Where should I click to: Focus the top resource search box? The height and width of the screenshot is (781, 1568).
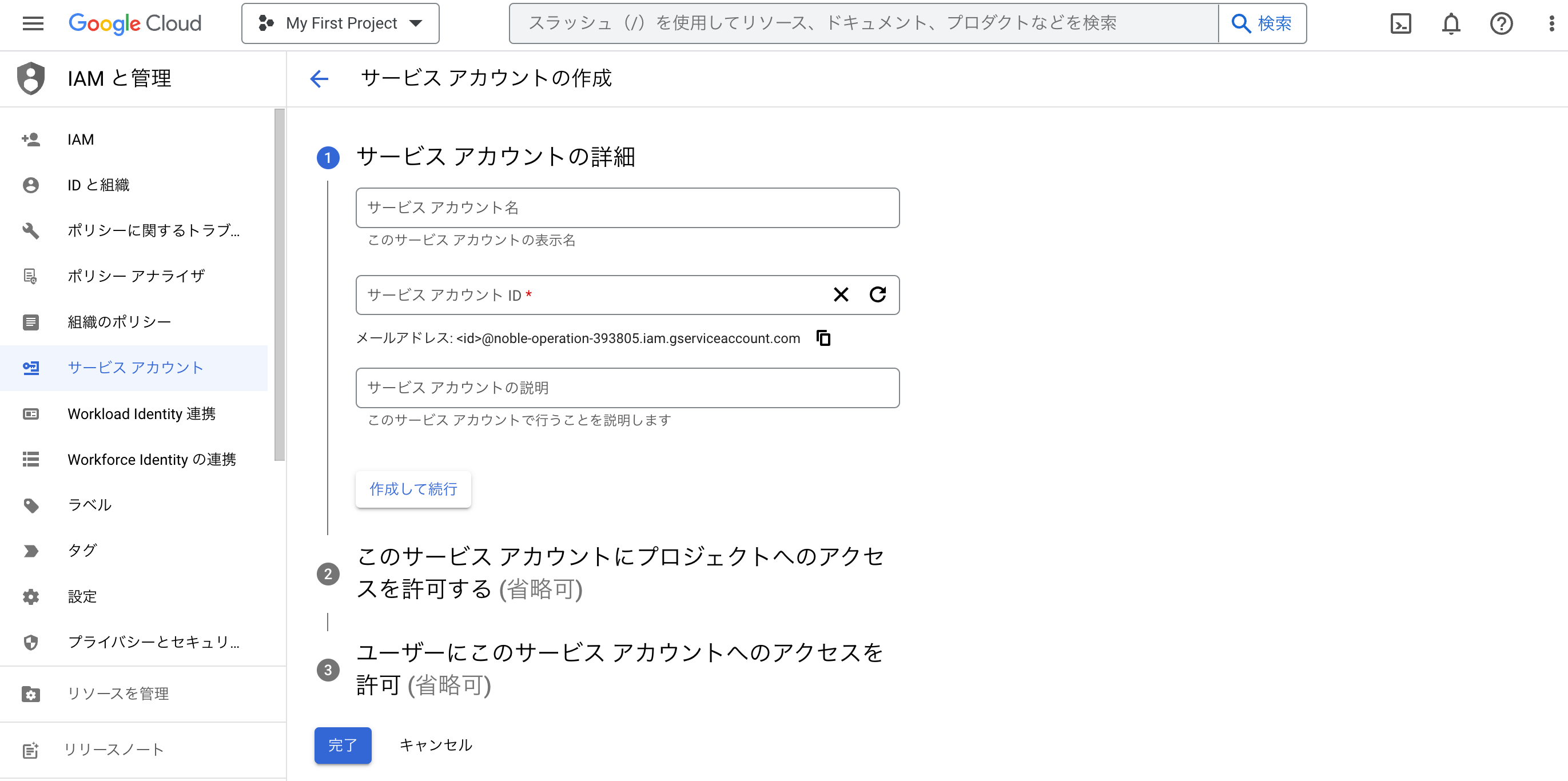click(863, 23)
